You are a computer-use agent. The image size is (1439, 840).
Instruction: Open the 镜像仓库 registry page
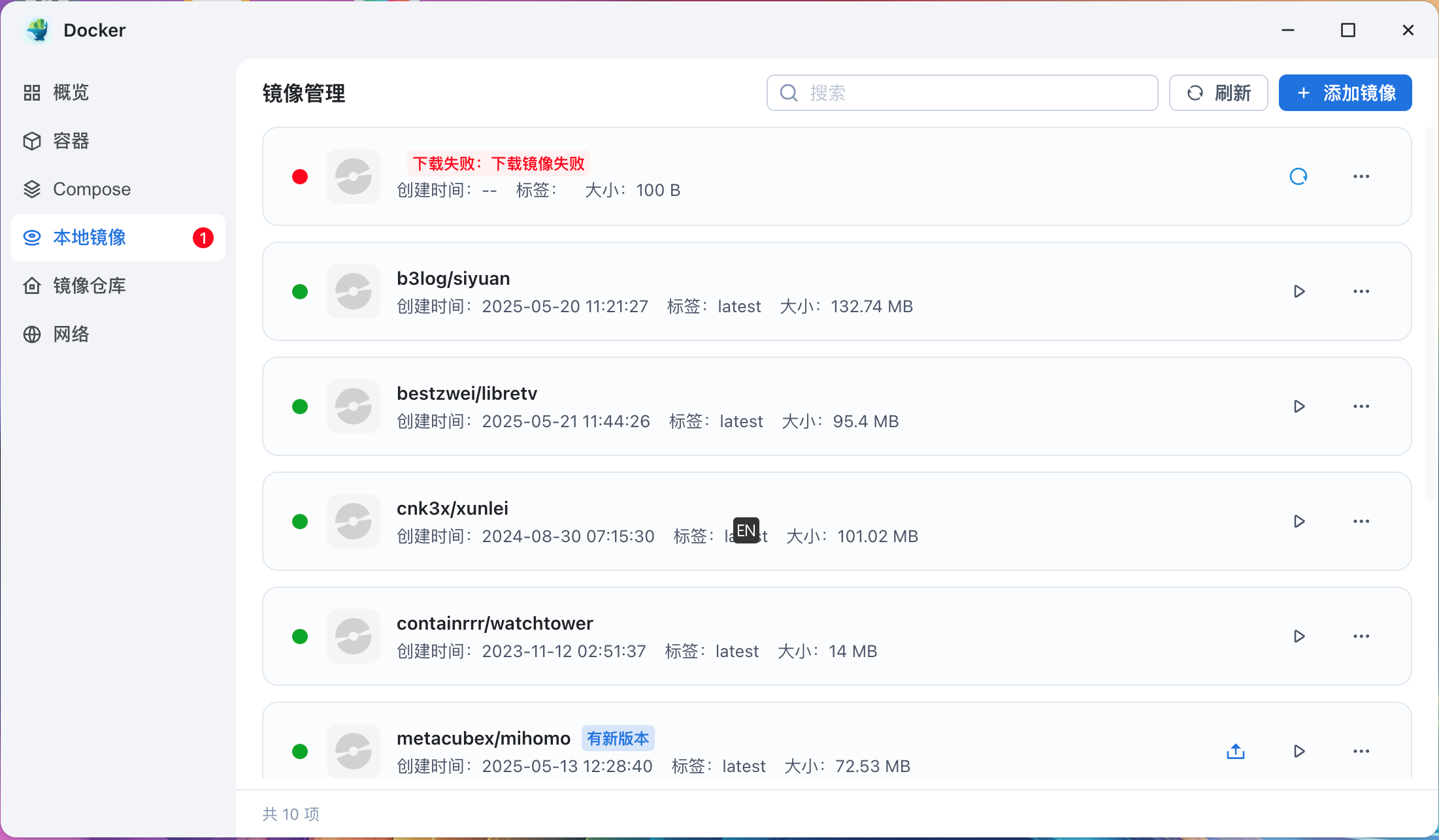(118, 286)
